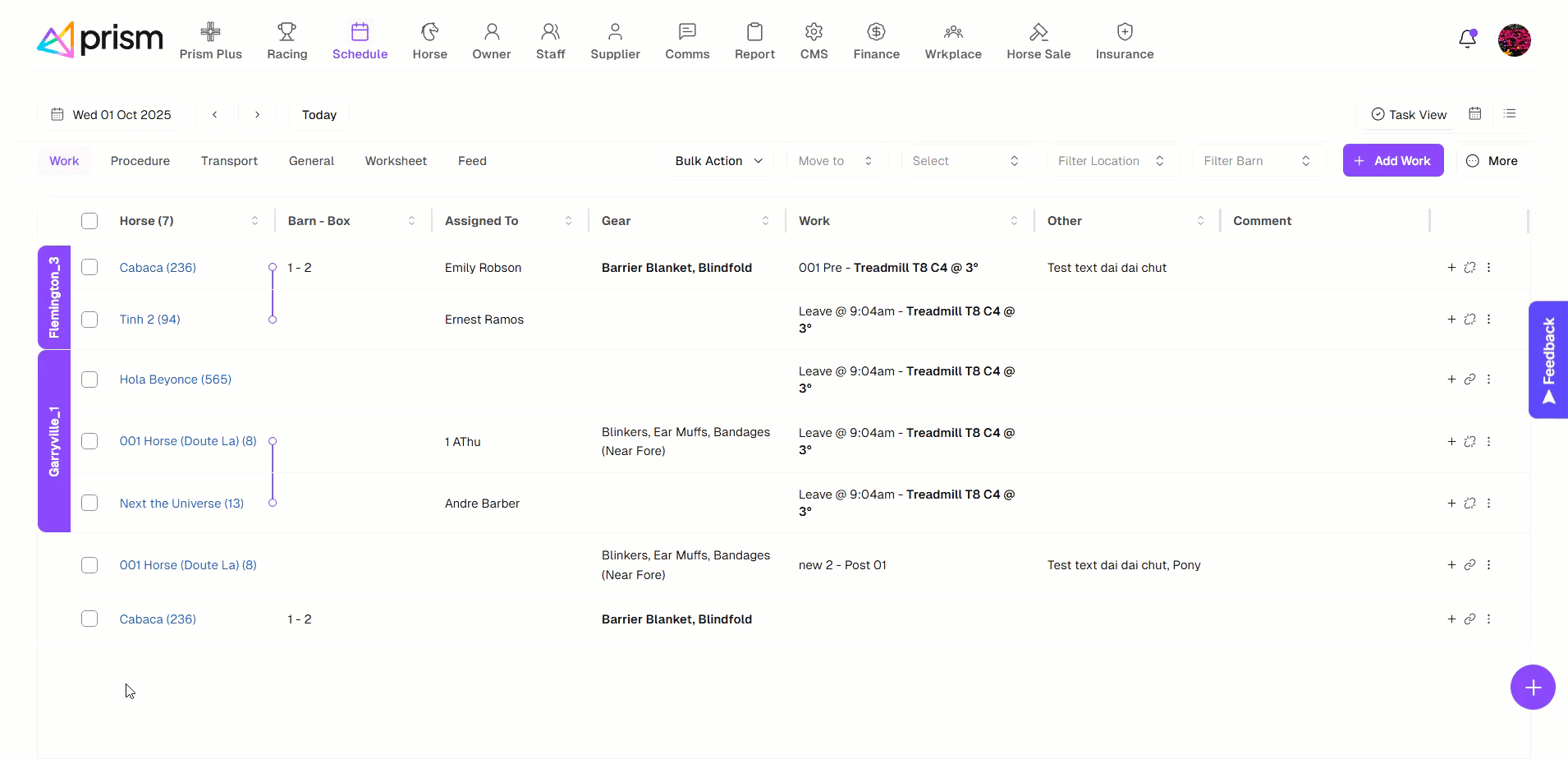Switch to list view icon

coord(1510,114)
